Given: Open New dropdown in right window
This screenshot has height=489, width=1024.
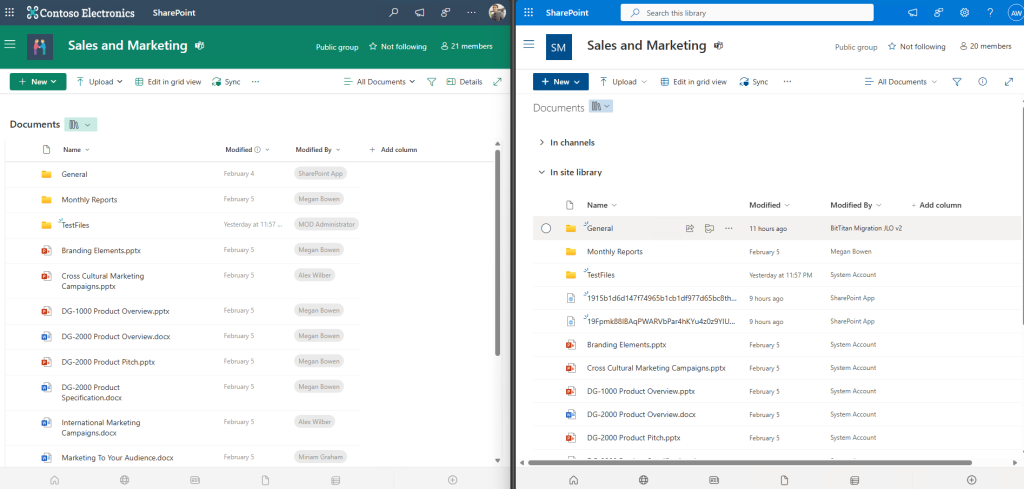Looking at the screenshot, I should click(560, 82).
